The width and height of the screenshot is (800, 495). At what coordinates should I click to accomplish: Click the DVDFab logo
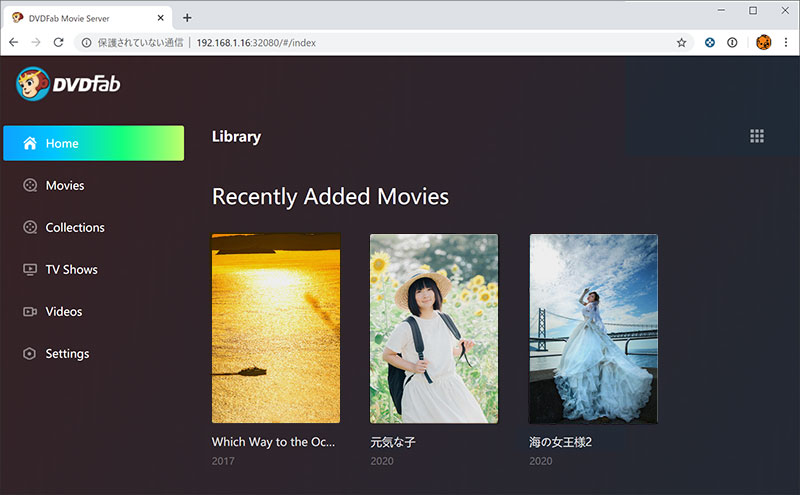click(68, 84)
